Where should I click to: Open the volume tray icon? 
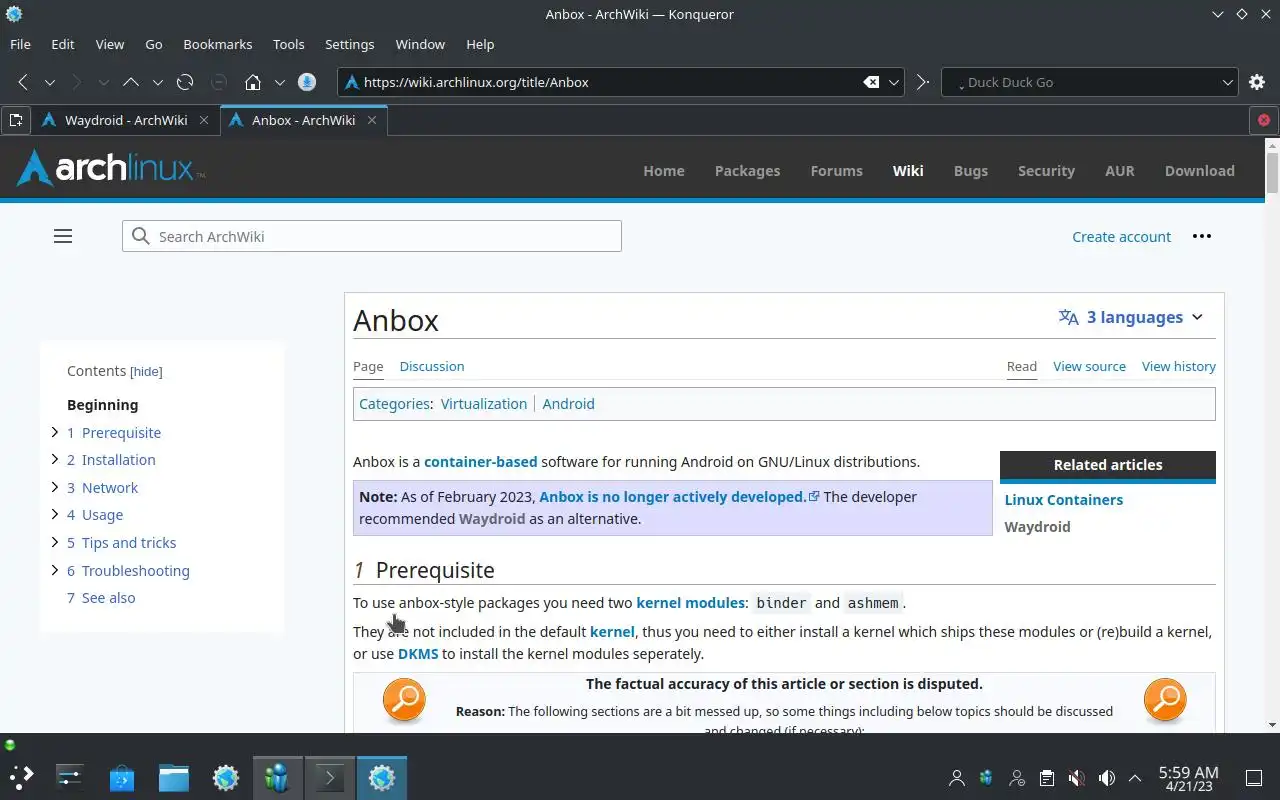tap(1106, 778)
